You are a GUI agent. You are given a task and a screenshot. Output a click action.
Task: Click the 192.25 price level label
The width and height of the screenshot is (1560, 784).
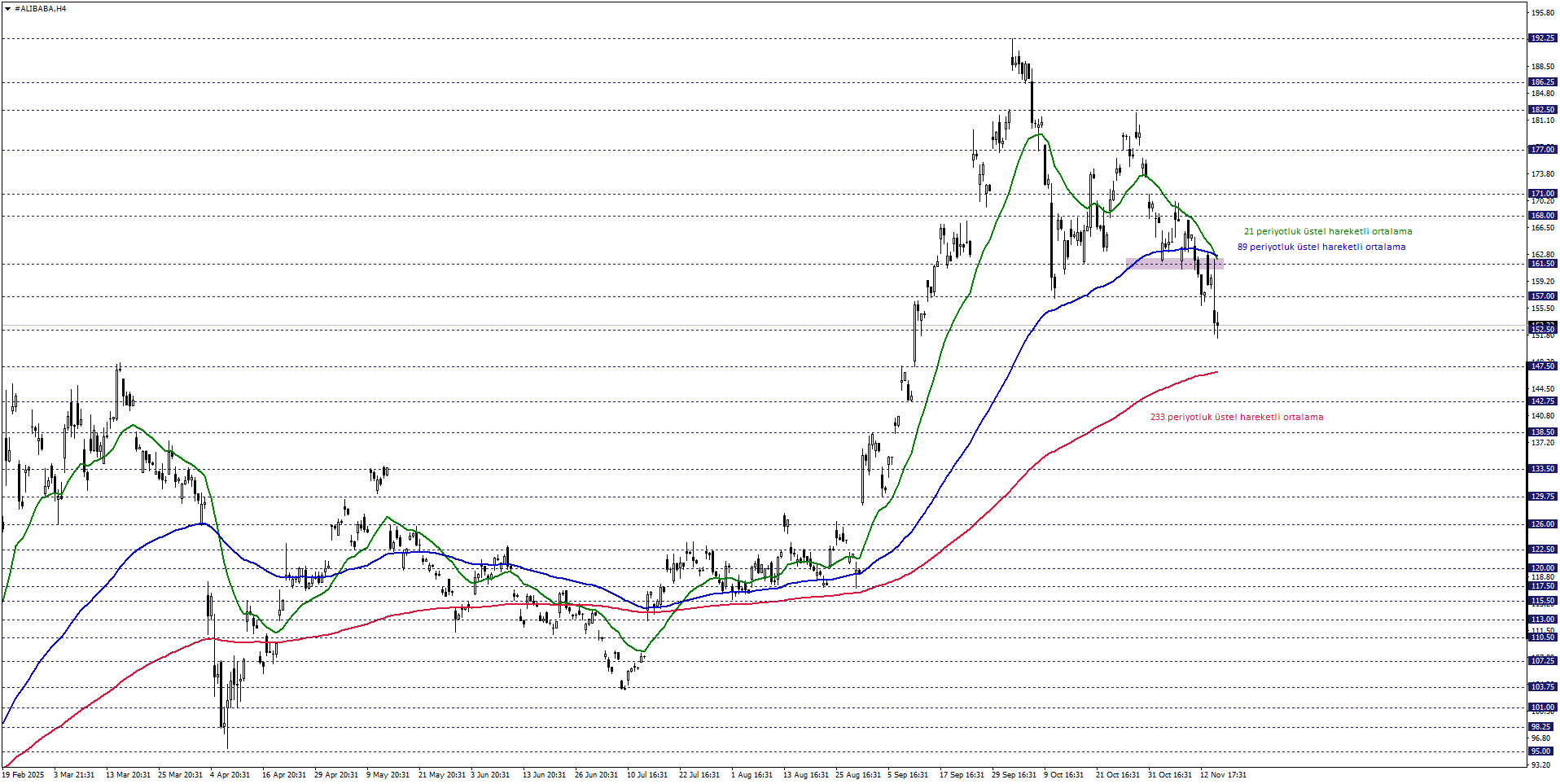pos(1542,38)
